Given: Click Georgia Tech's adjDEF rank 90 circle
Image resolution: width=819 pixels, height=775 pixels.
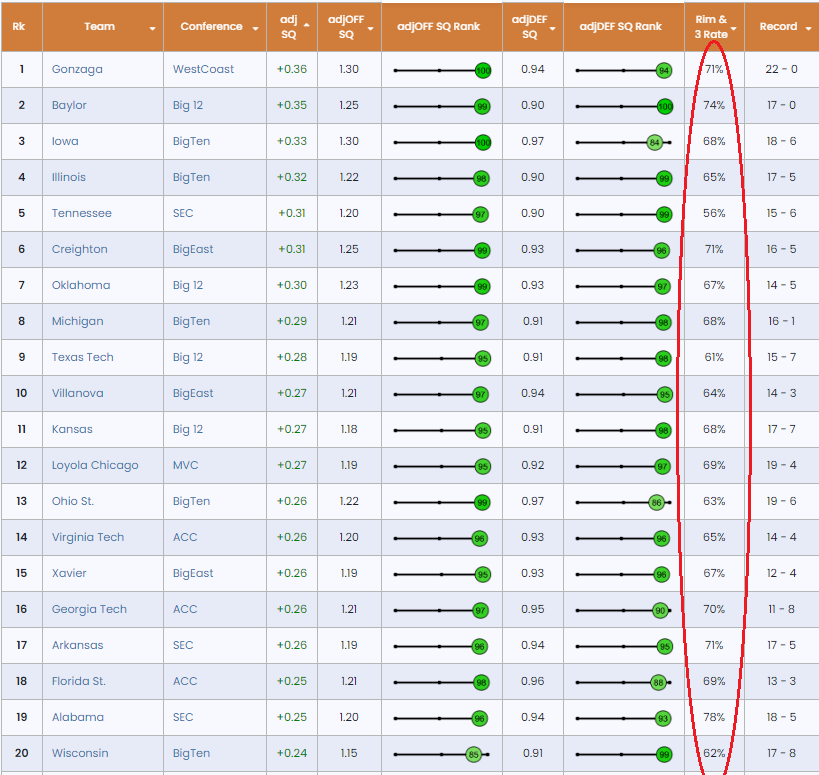Looking at the screenshot, I should point(660,610).
